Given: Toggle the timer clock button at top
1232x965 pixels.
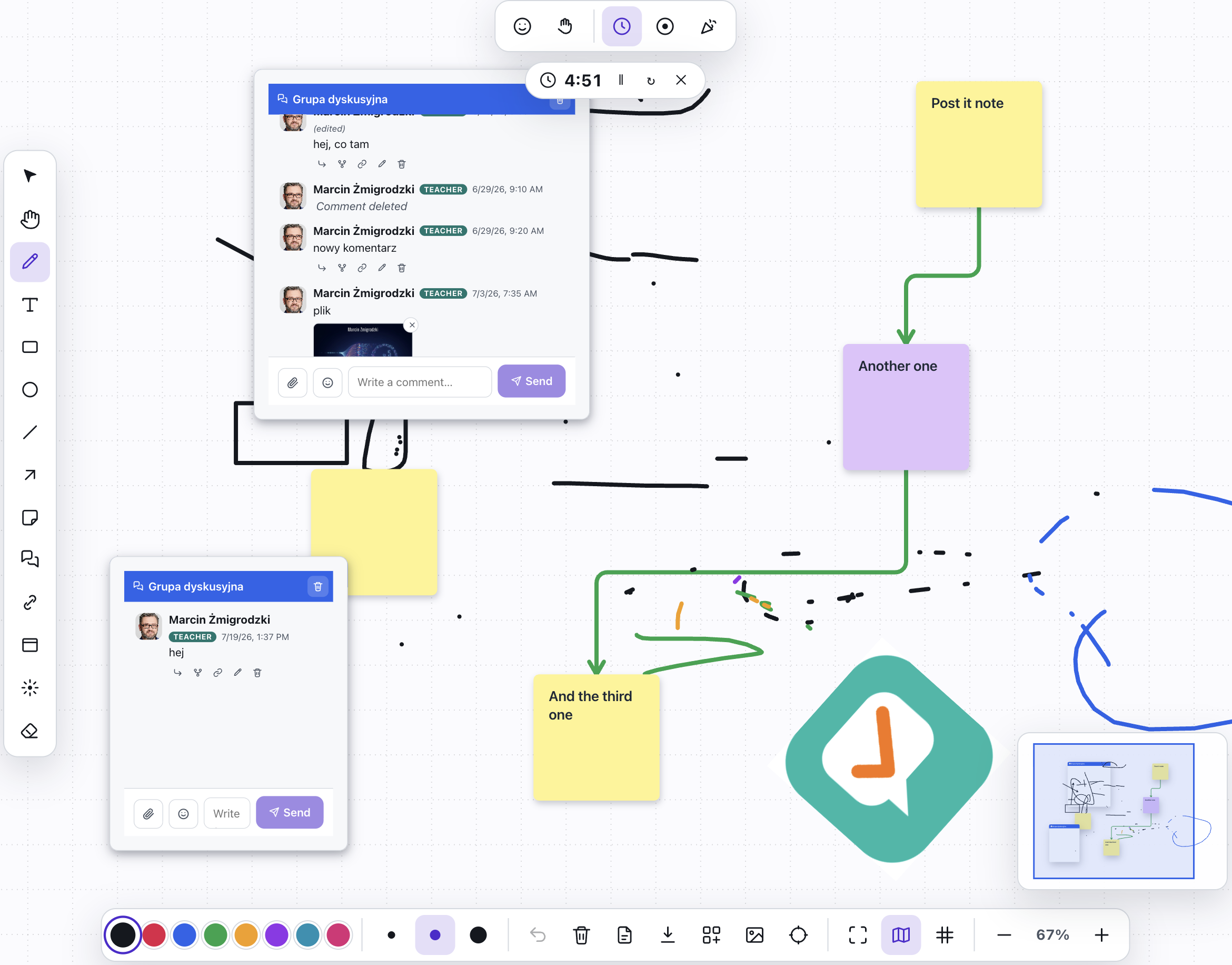Looking at the screenshot, I should (x=622, y=26).
